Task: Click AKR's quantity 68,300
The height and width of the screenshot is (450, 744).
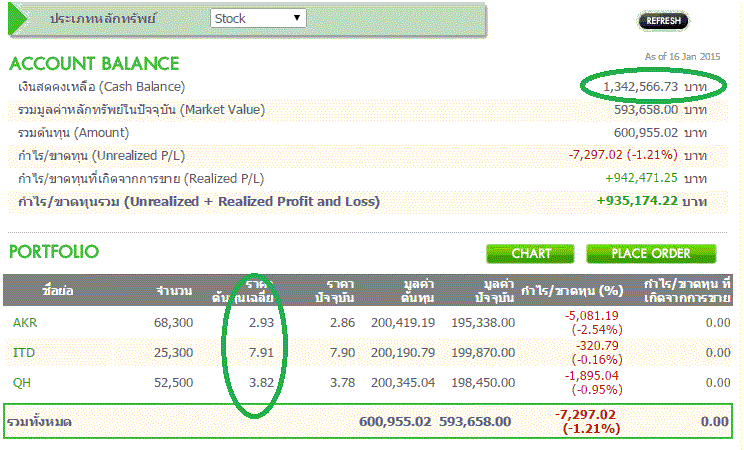Action: [x=172, y=322]
